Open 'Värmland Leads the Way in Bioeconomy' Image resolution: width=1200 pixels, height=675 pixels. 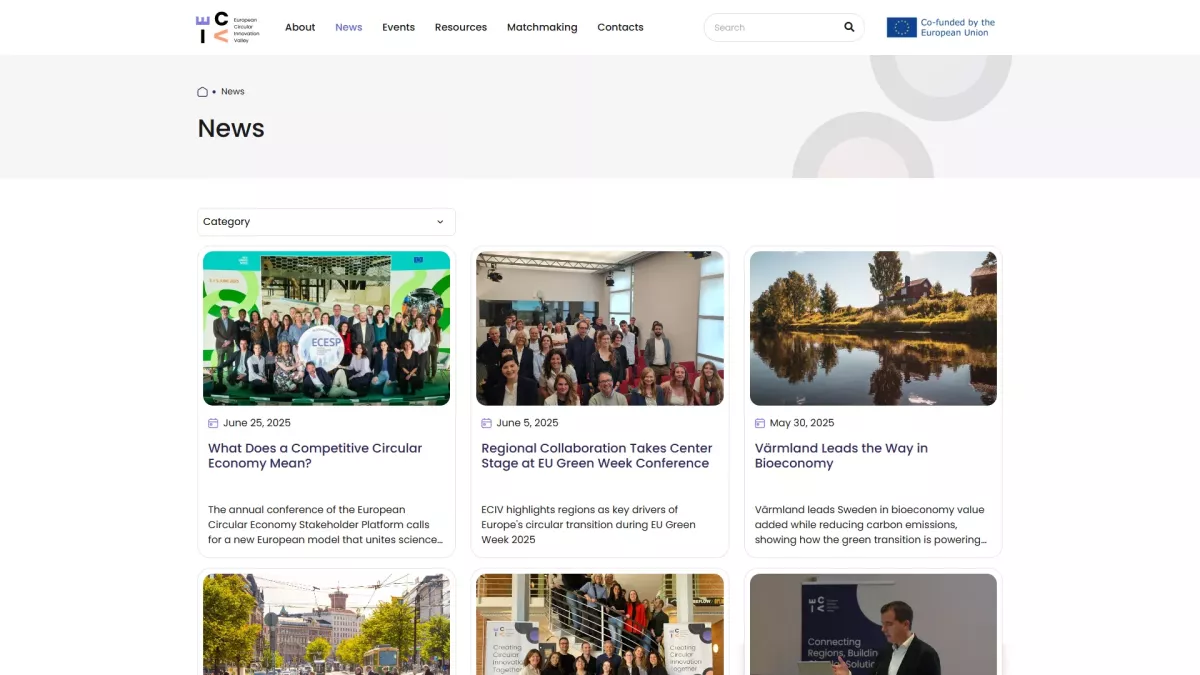pos(841,455)
